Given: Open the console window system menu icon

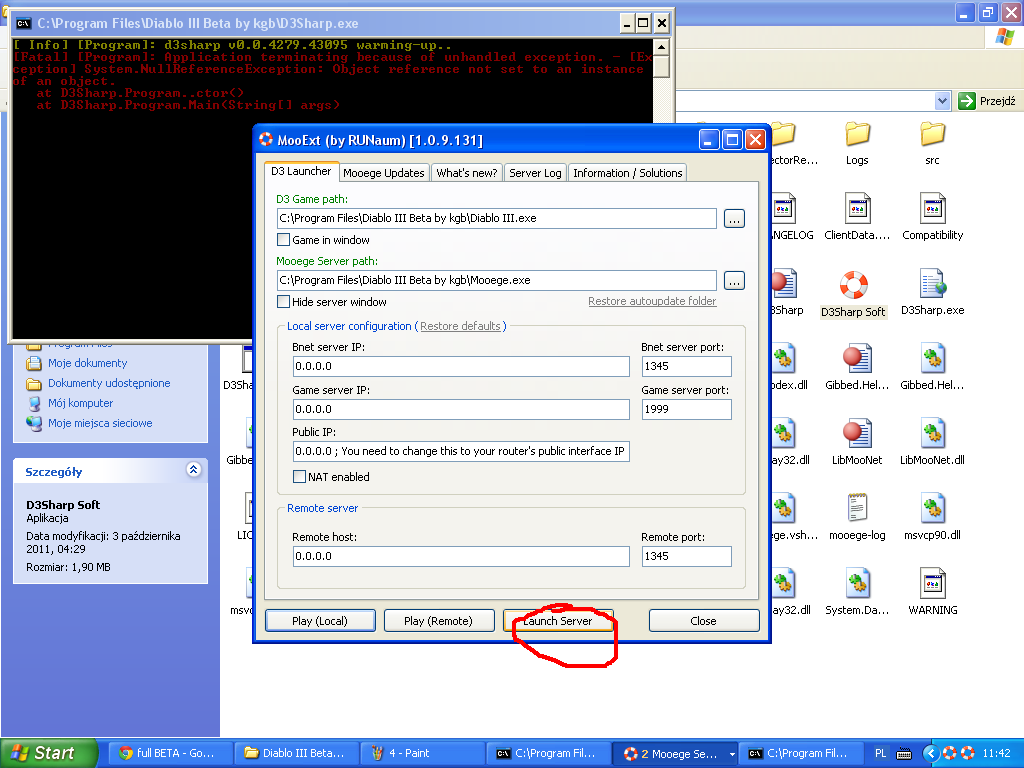Looking at the screenshot, I should pos(24,24).
